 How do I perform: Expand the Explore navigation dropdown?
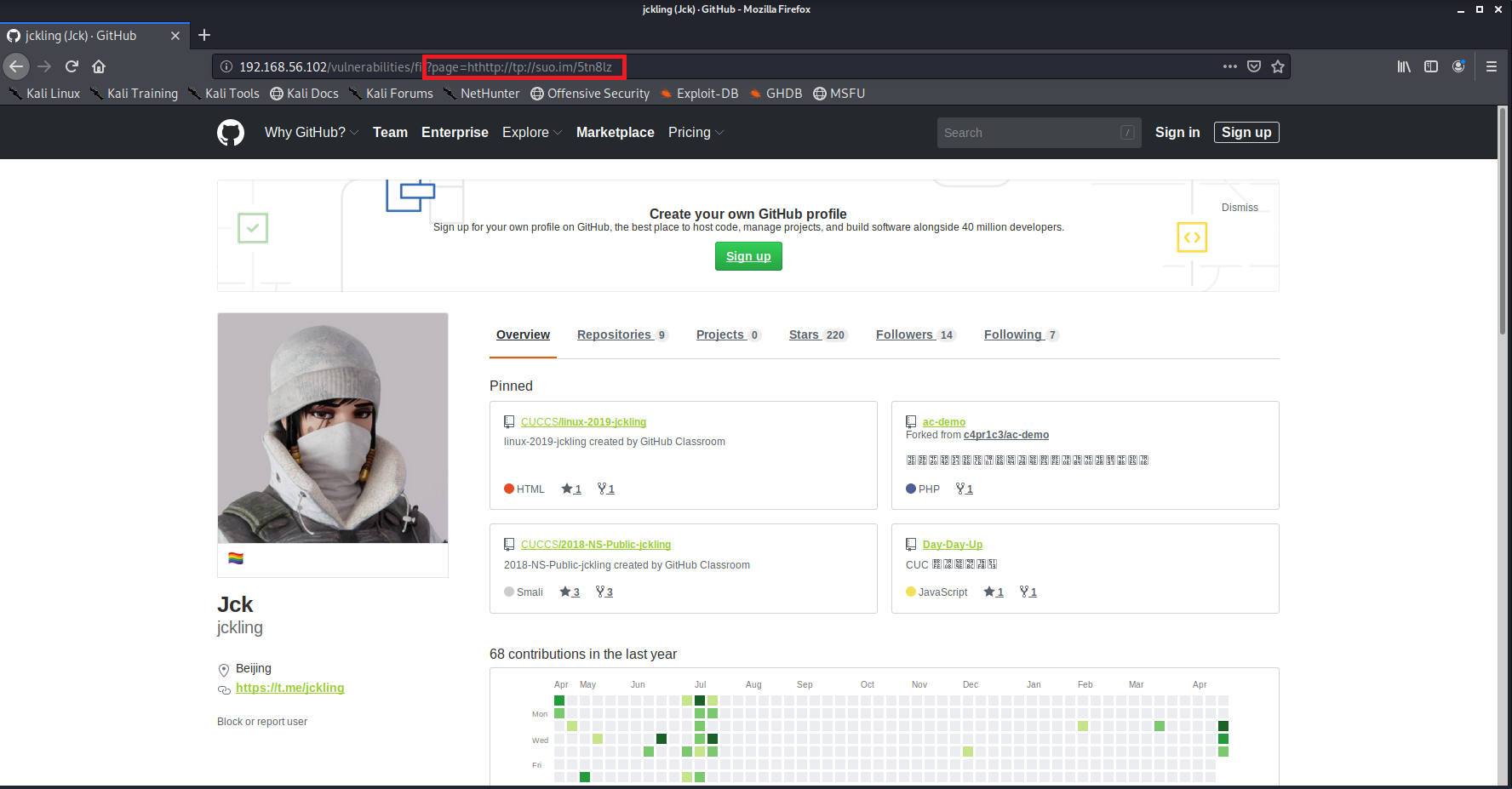pos(531,133)
